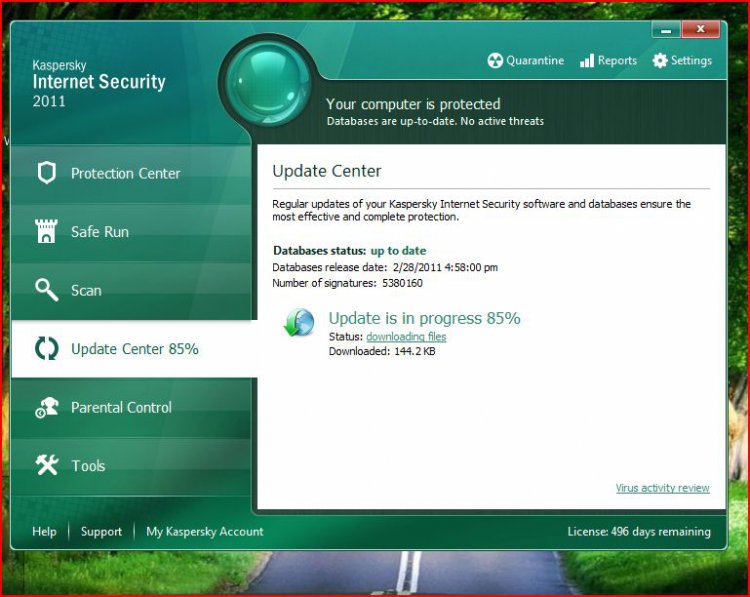Go to Parental Control section
Viewport: 750px width, 597px height.
click(131, 408)
